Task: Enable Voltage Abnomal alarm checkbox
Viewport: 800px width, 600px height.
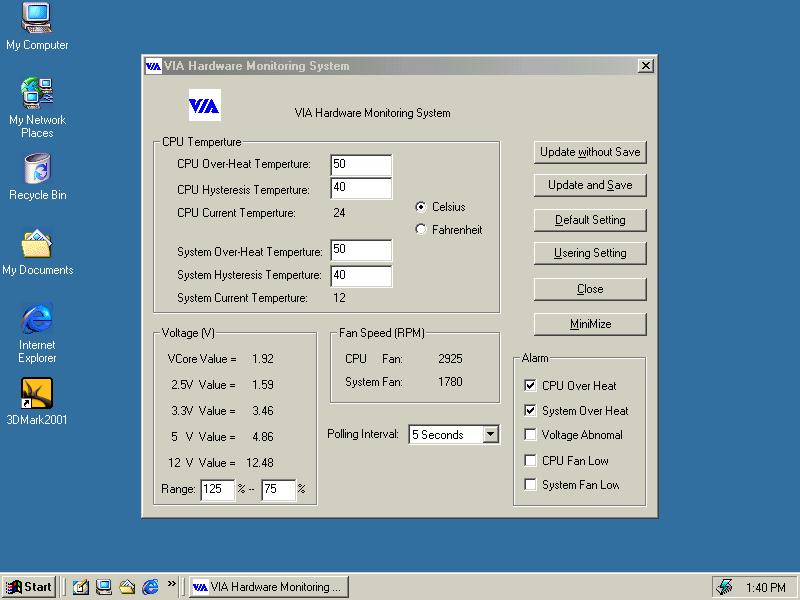Action: (x=530, y=435)
